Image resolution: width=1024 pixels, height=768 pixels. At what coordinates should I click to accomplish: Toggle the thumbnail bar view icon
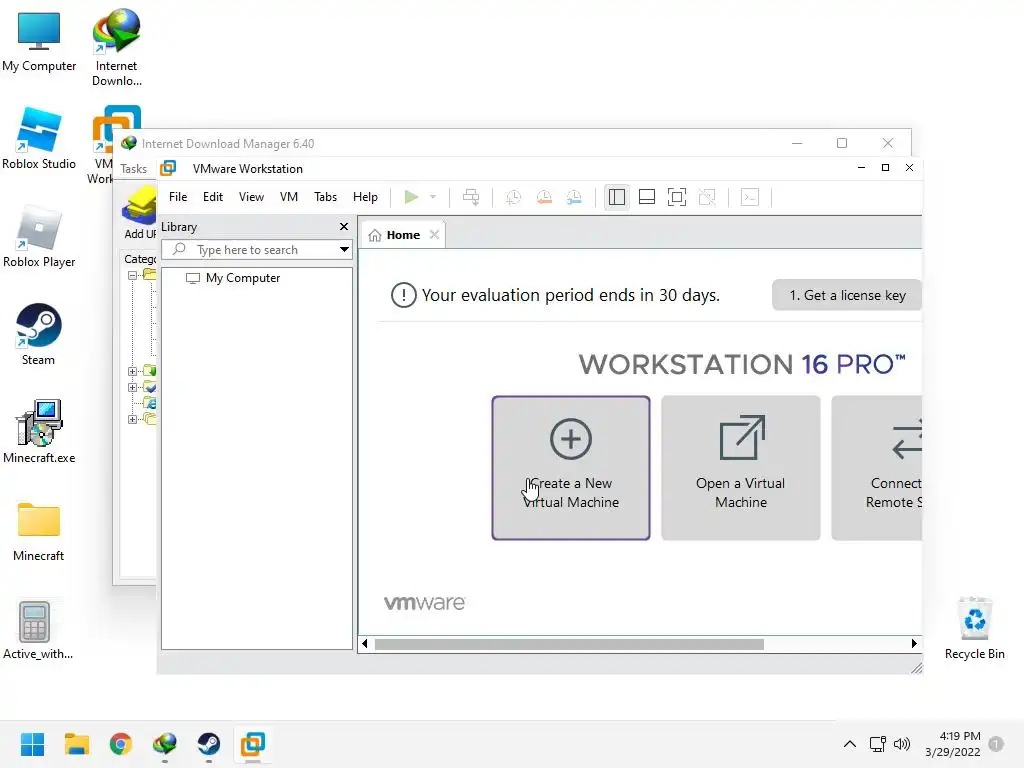(x=647, y=197)
